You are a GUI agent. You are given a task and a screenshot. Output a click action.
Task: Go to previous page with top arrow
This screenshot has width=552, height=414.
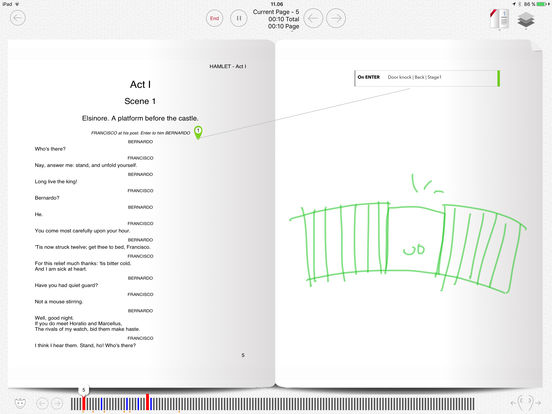click(313, 18)
